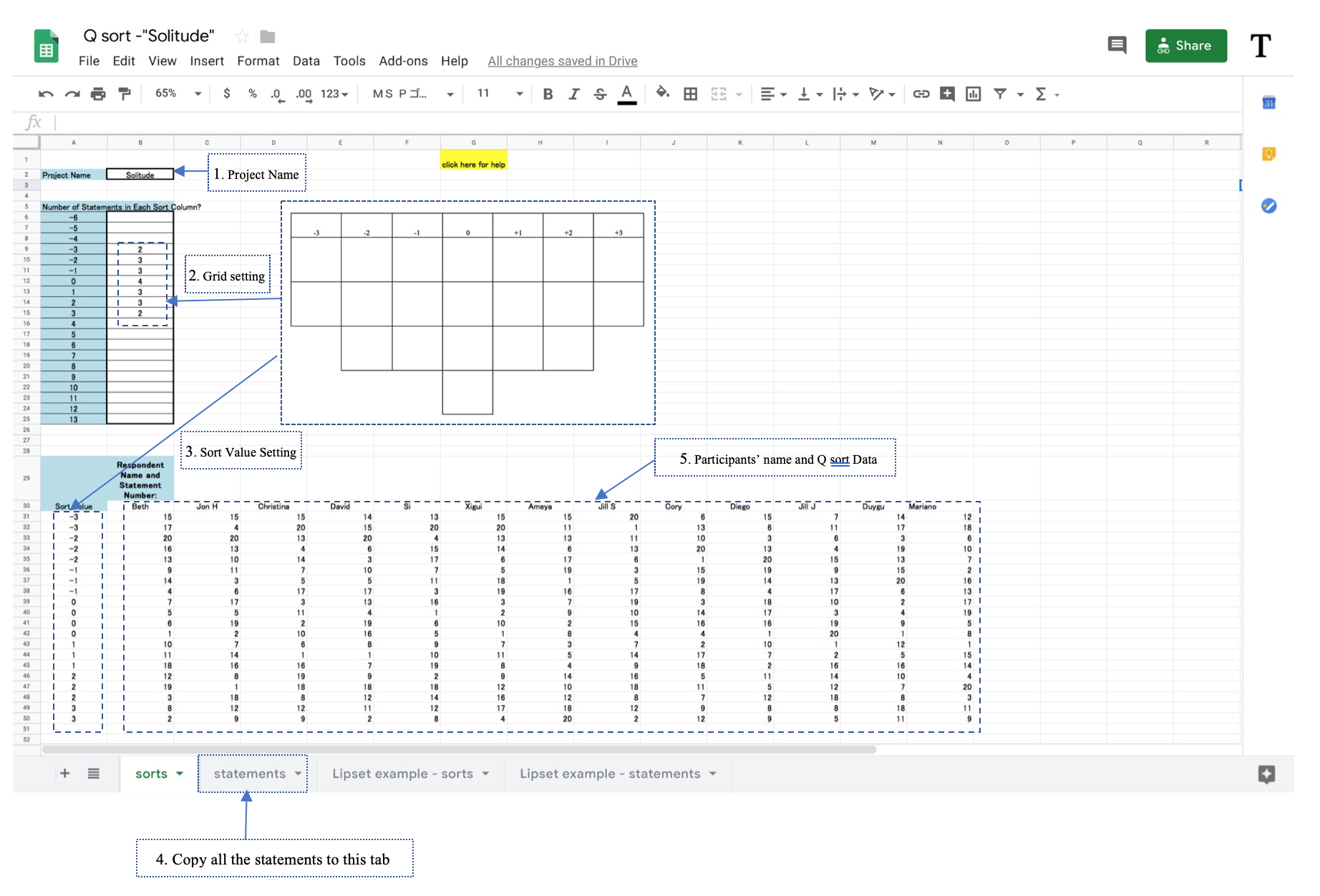Toggle italic formatting

coord(574,94)
